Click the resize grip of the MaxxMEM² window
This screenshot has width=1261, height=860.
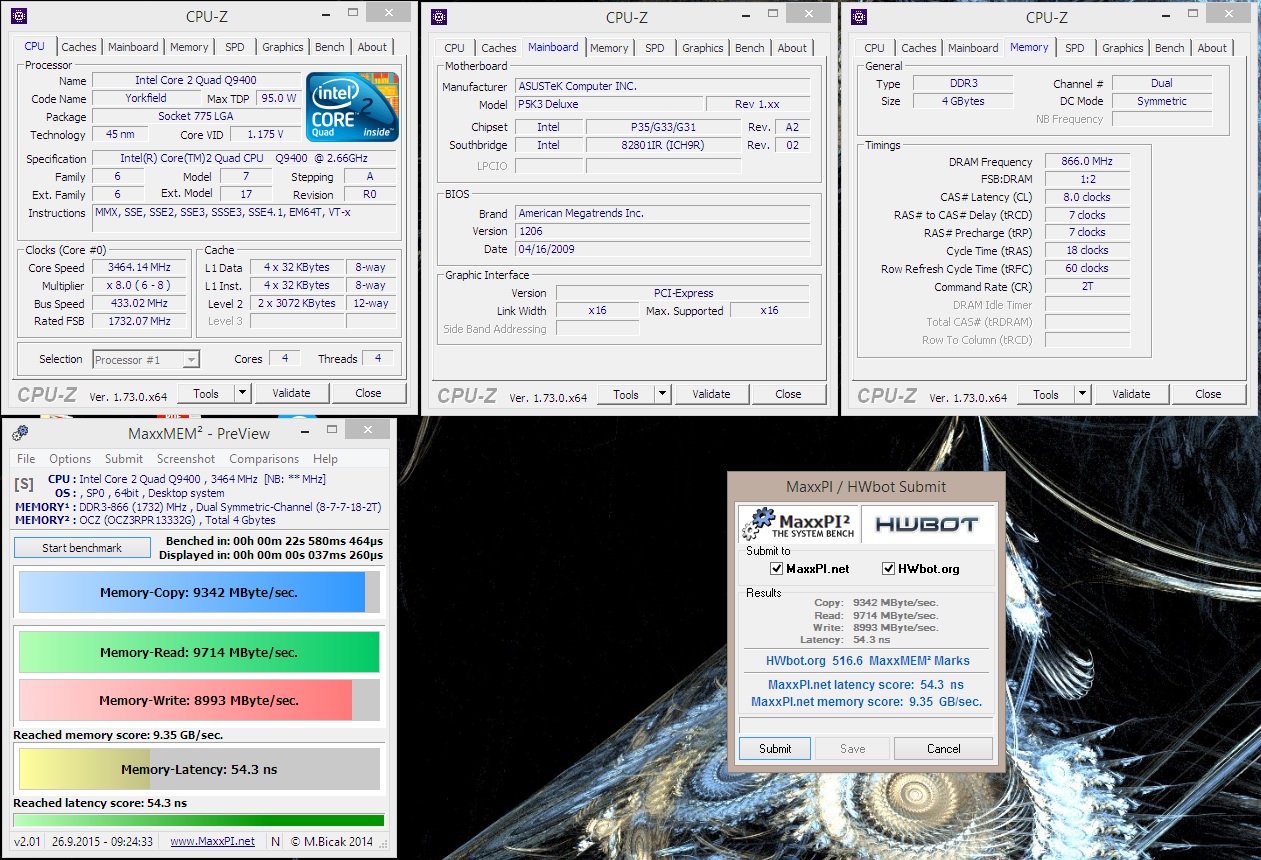[x=386, y=844]
